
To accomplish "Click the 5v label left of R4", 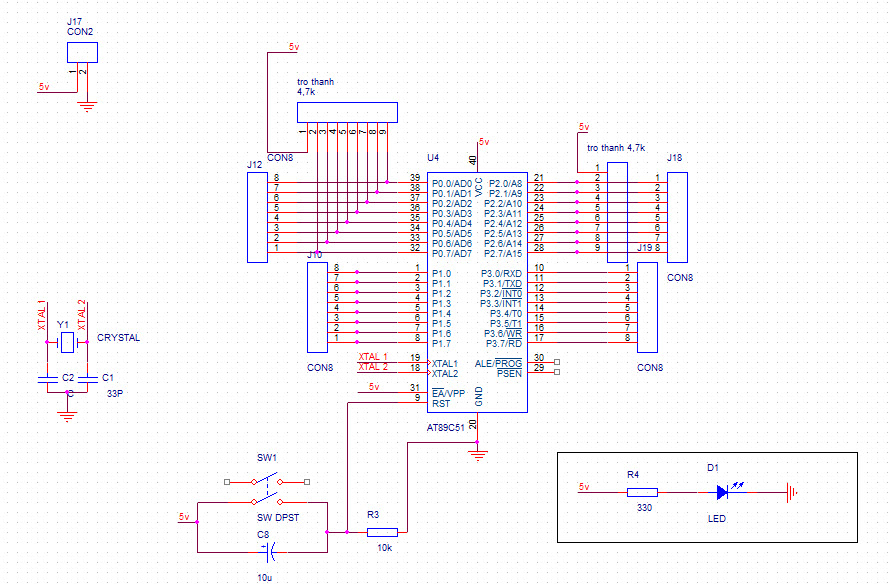I will point(583,487).
